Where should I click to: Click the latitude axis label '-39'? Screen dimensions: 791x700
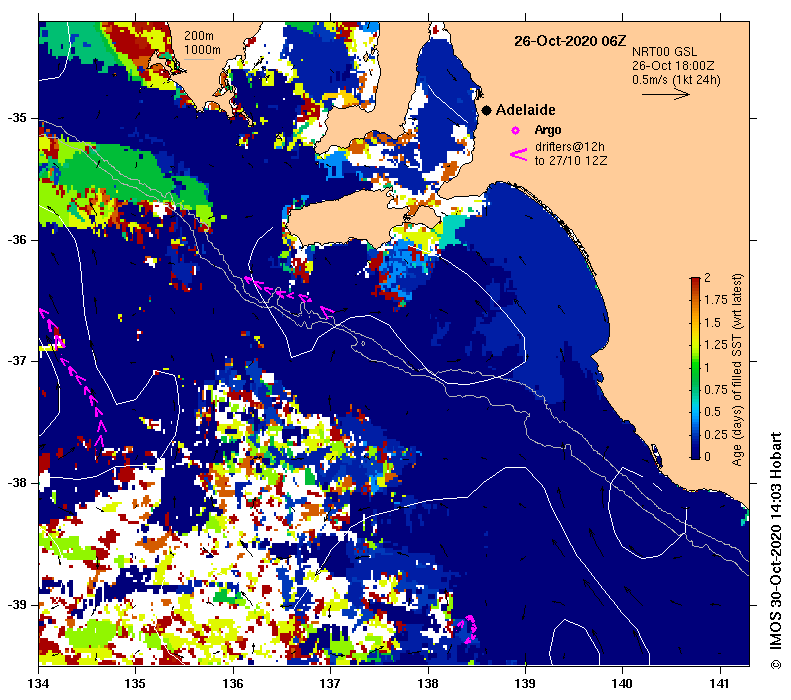point(17,605)
